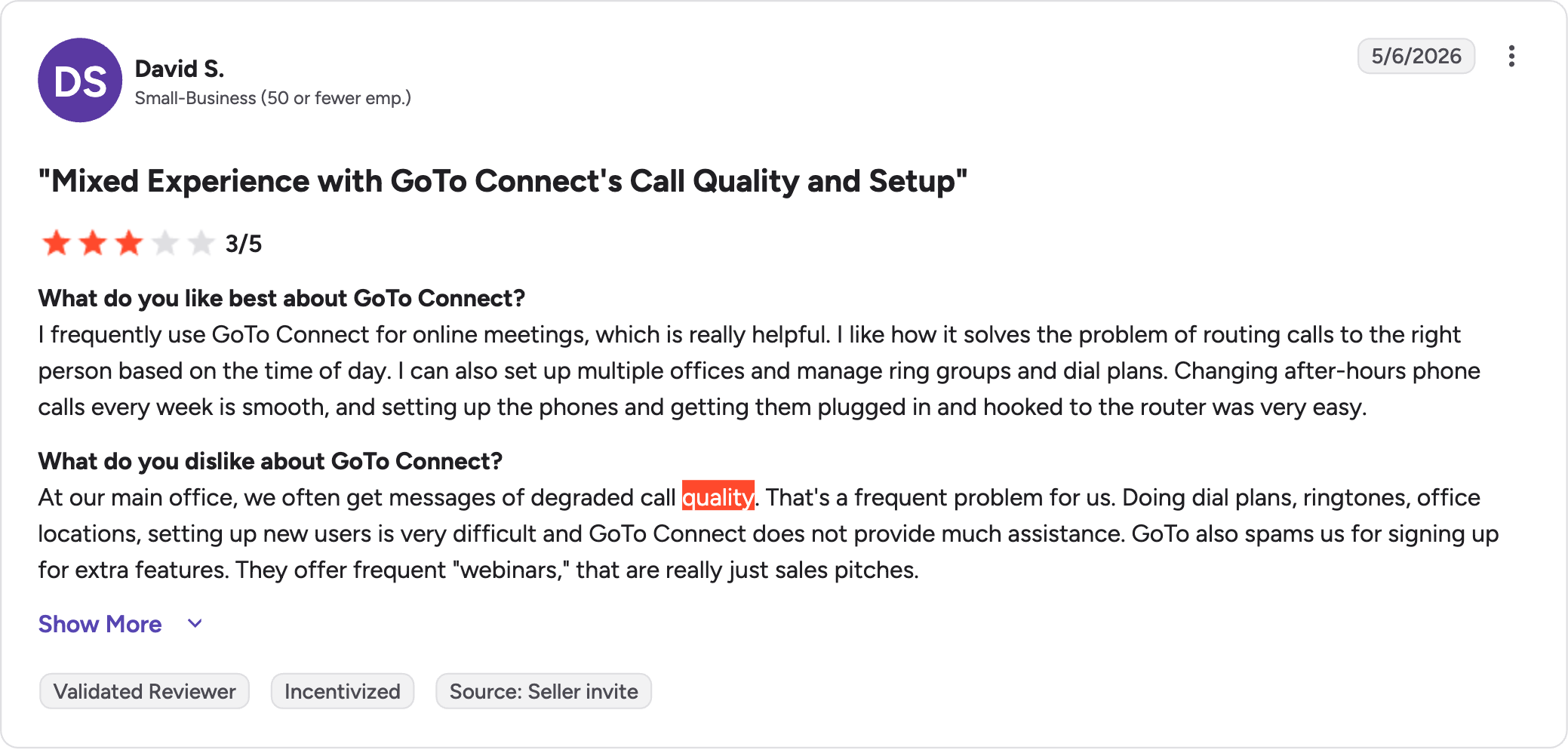Click the 5/6/2026 date badge
The height and width of the screenshot is (750, 1568).
(x=1416, y=56)
